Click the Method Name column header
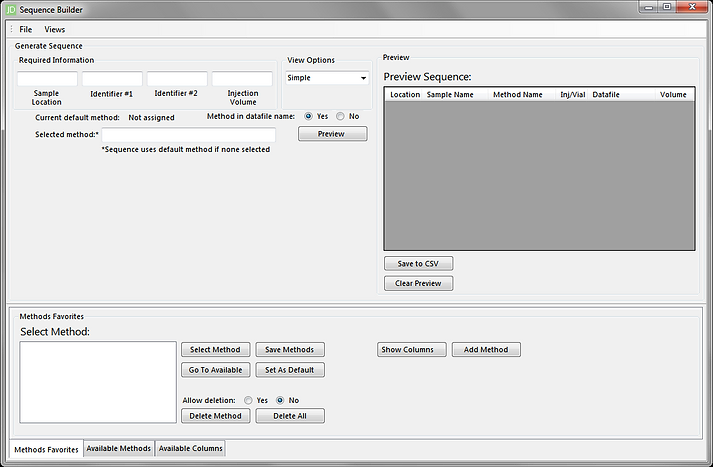This screenshot has height=467, width=713. (x=522, y=95)
